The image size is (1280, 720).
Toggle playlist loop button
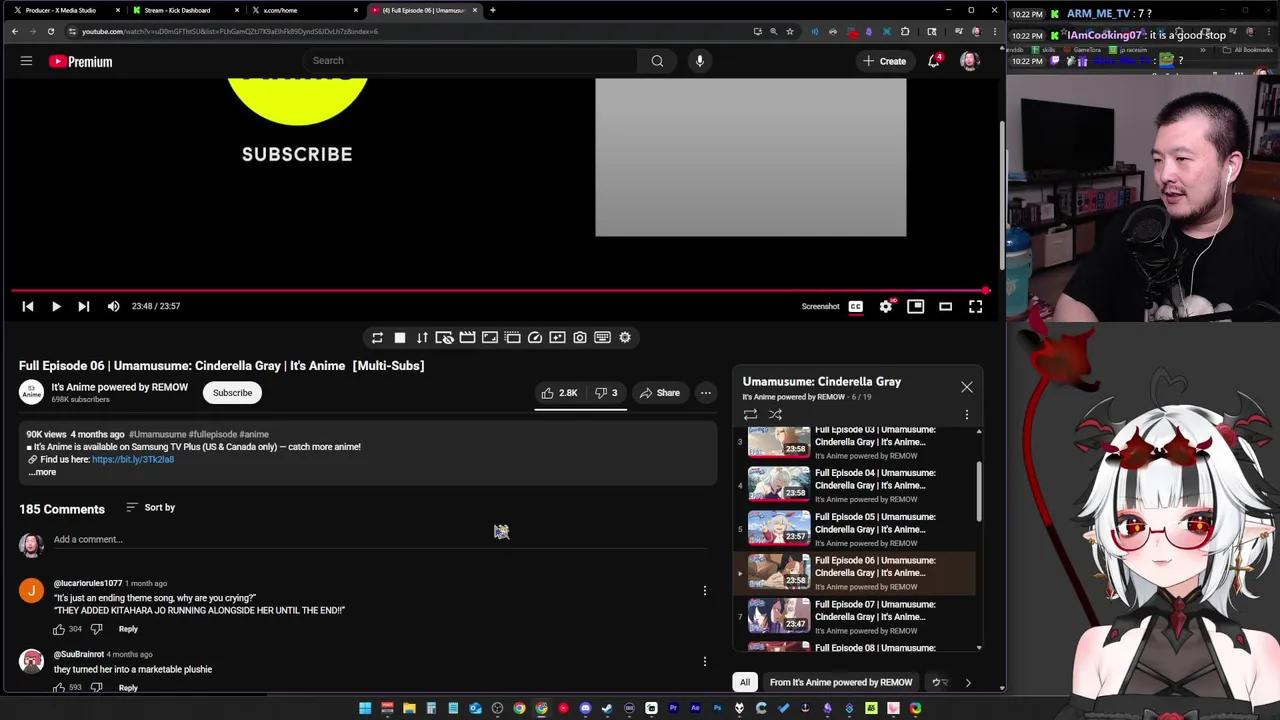tap(750, 414)
